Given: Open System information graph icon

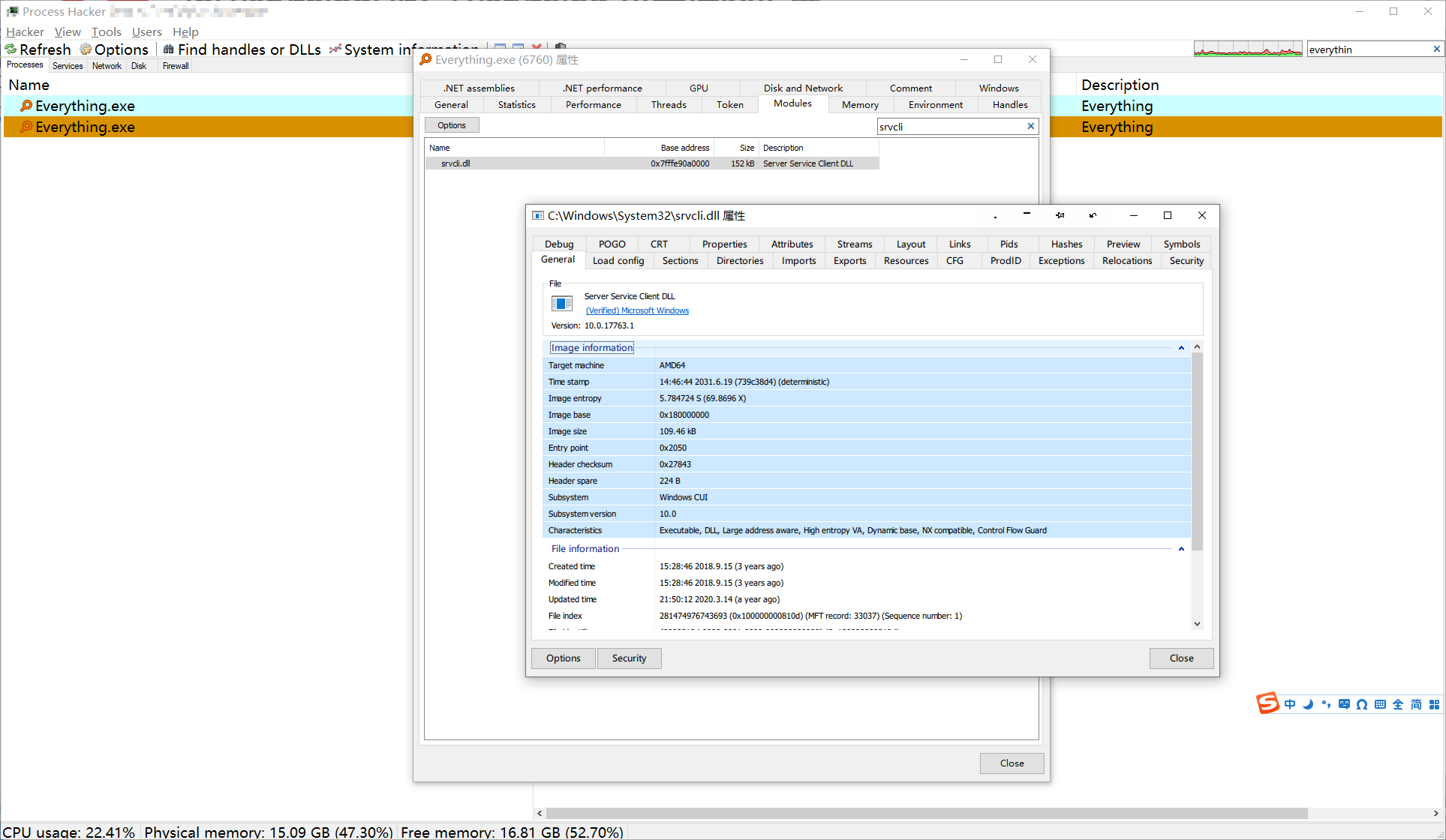Looking at the screenshot, I should [x=335, y=49].
